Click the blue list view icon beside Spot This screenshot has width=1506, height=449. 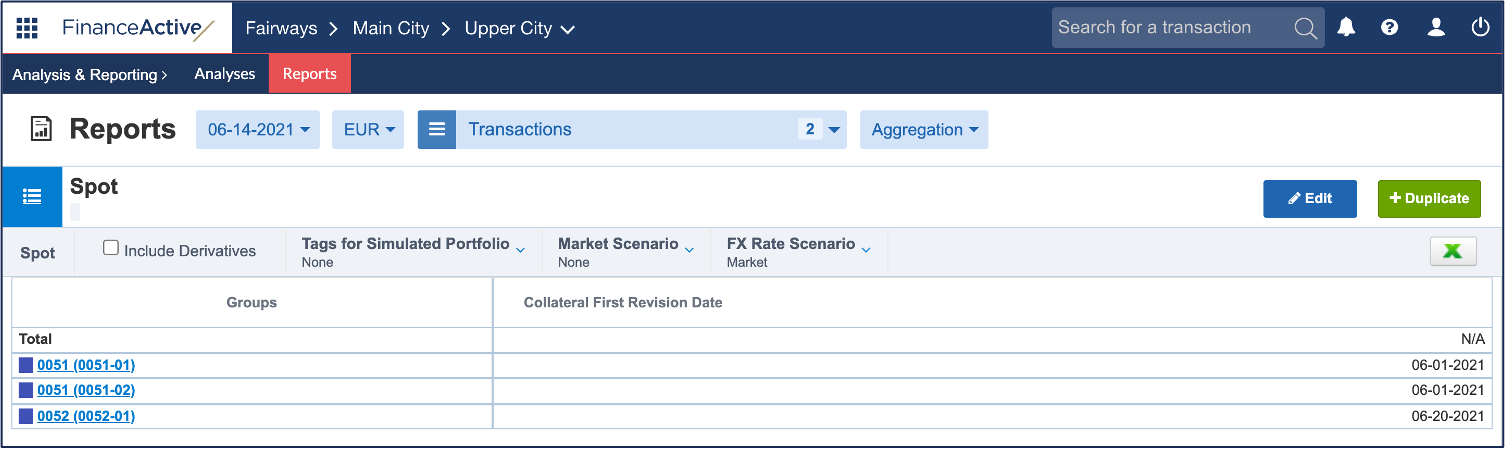(x=31, y=197)
